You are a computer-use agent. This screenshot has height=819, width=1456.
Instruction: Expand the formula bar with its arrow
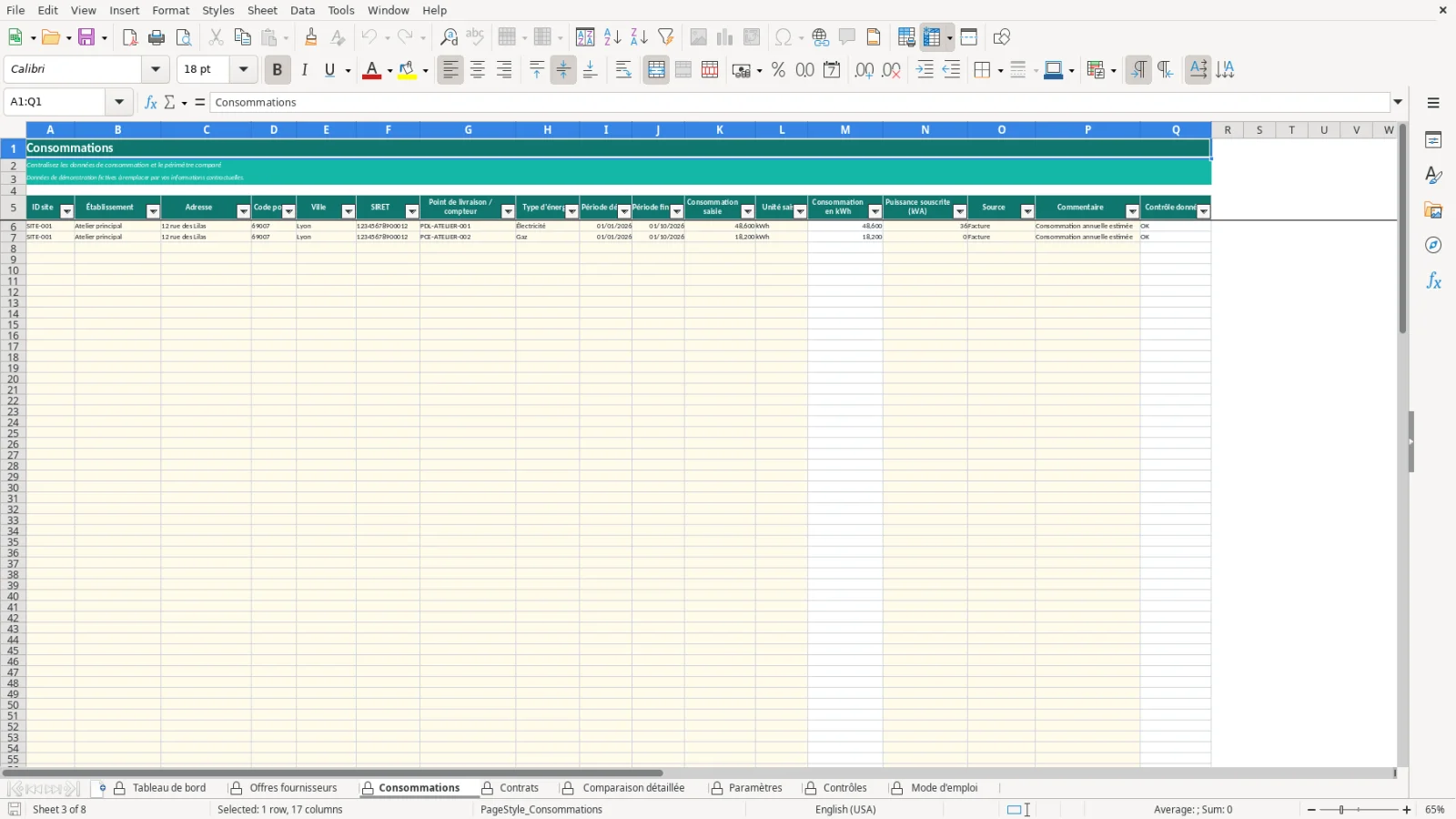tap(1399, 102)
